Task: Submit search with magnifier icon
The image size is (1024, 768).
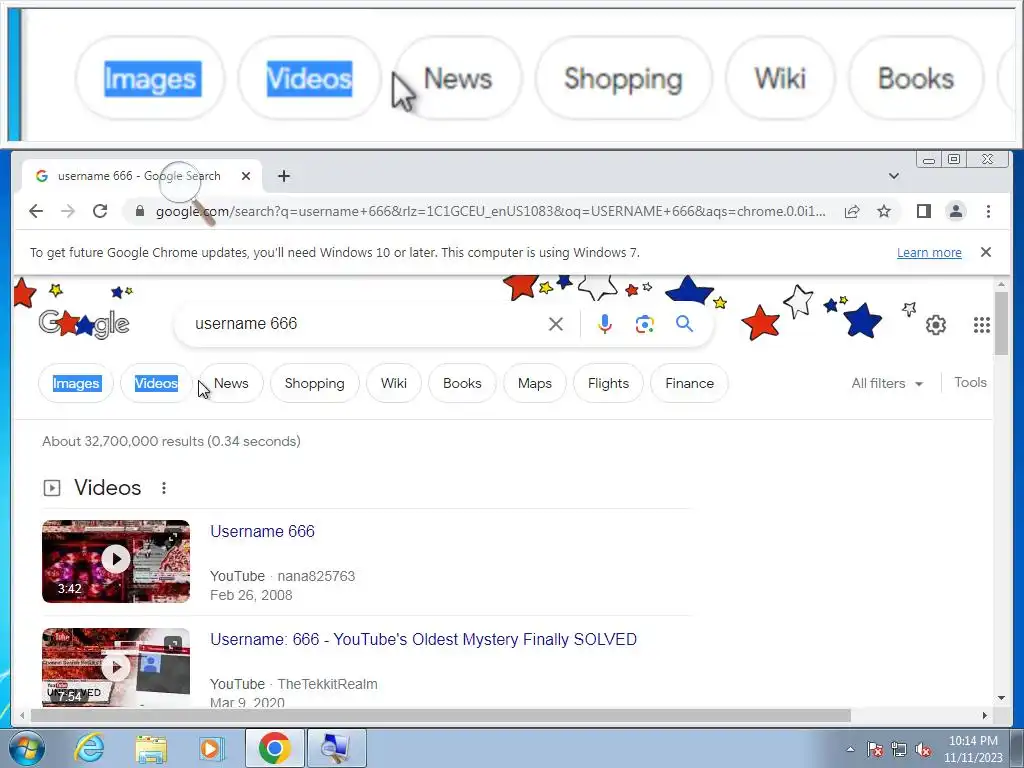Action: tap(684, 323)
